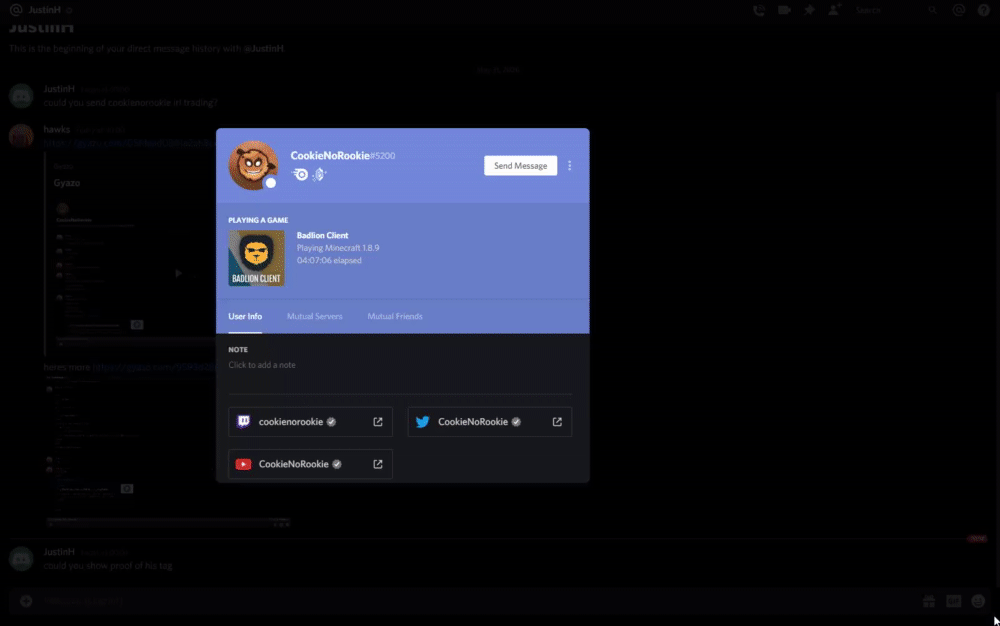Open the CookieNoRookie YouTube external link
Image resolution: width=1000 pixels, height=626 pixels.
pyautogui.click(x=378, y=464)
